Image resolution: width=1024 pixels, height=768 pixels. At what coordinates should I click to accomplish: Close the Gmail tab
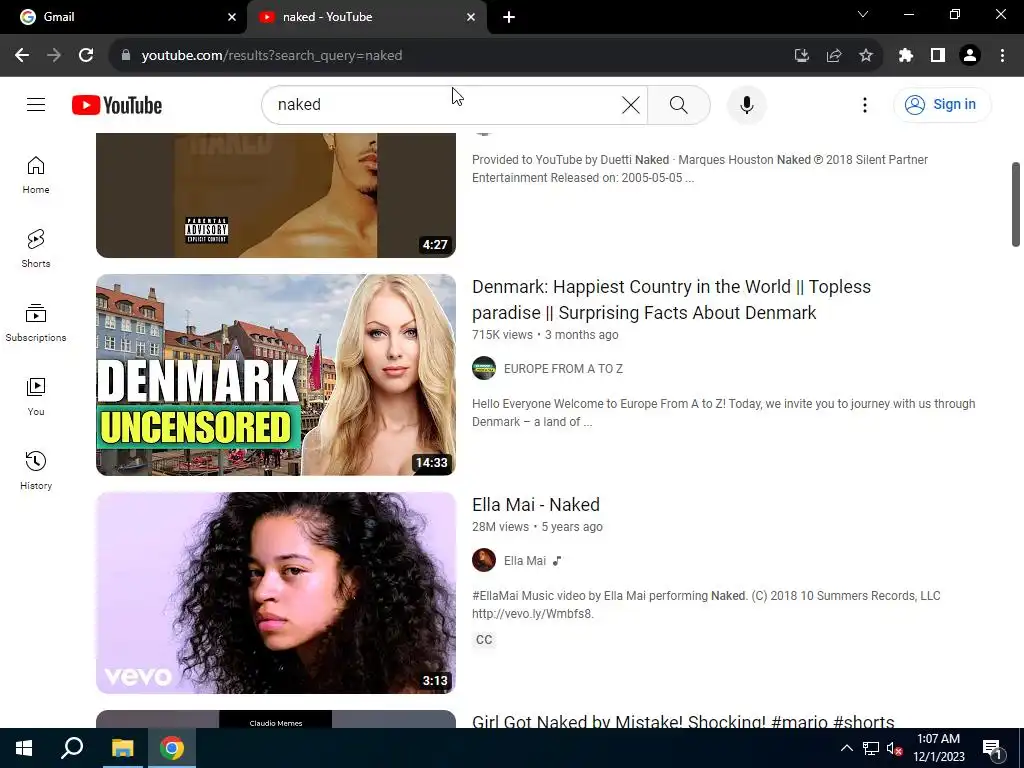232,17
